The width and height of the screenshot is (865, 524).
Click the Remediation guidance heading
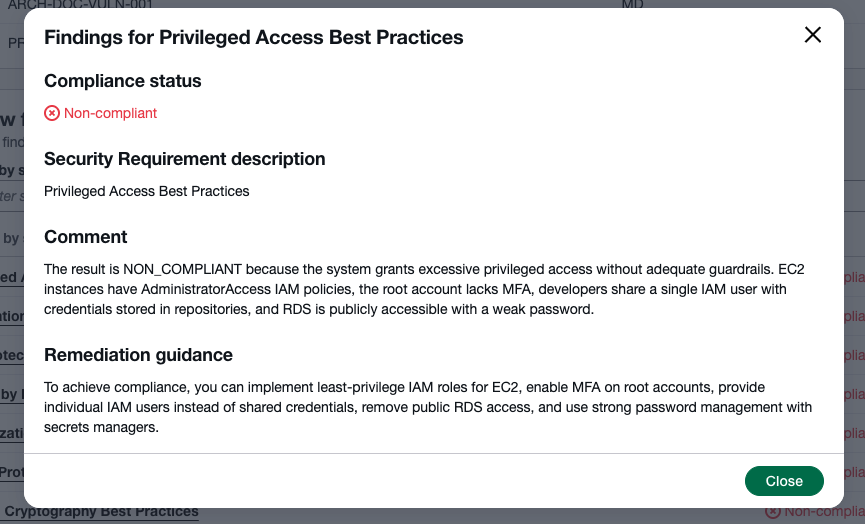(138, 355)
